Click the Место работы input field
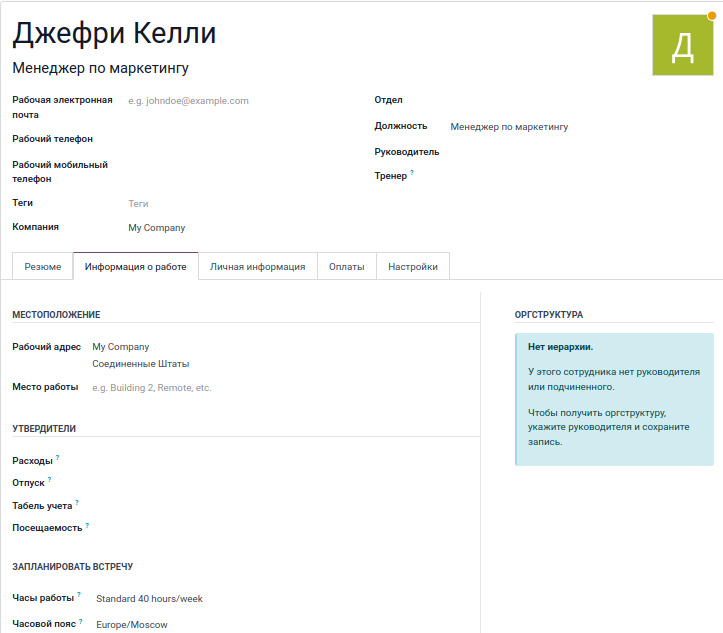 tap(280, 388)
